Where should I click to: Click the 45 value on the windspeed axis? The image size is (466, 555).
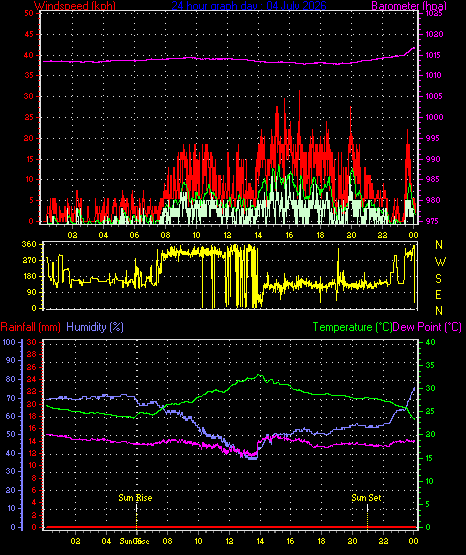click(x=29, y=34)
